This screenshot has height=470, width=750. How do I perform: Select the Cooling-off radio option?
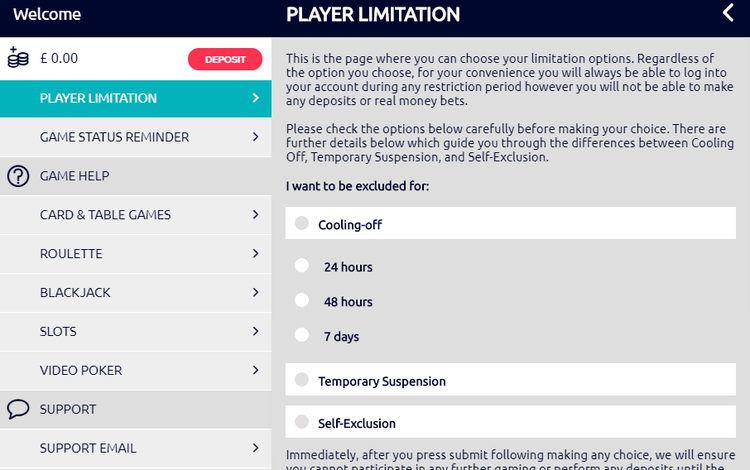[x=302, y=224]
